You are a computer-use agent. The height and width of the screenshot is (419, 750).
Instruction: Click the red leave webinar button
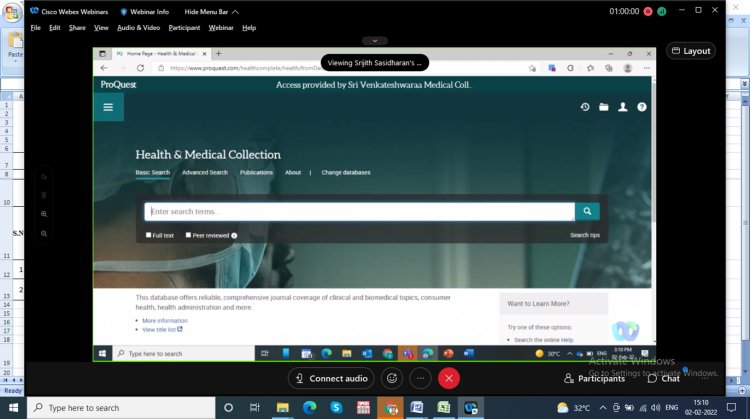(x=449, y=378)
